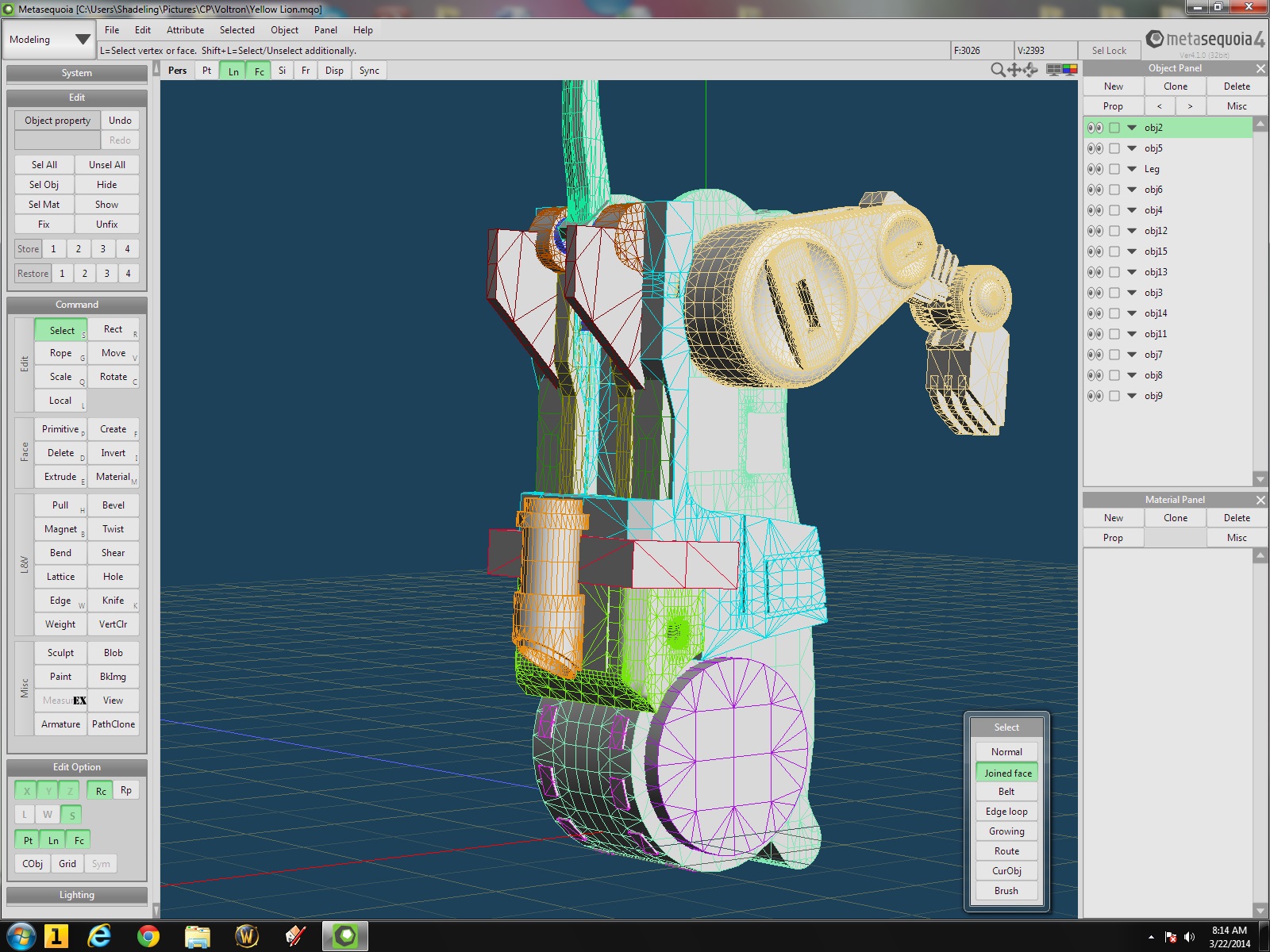Click the triangle arrow beside obj8

click(x=1132, y=375)
